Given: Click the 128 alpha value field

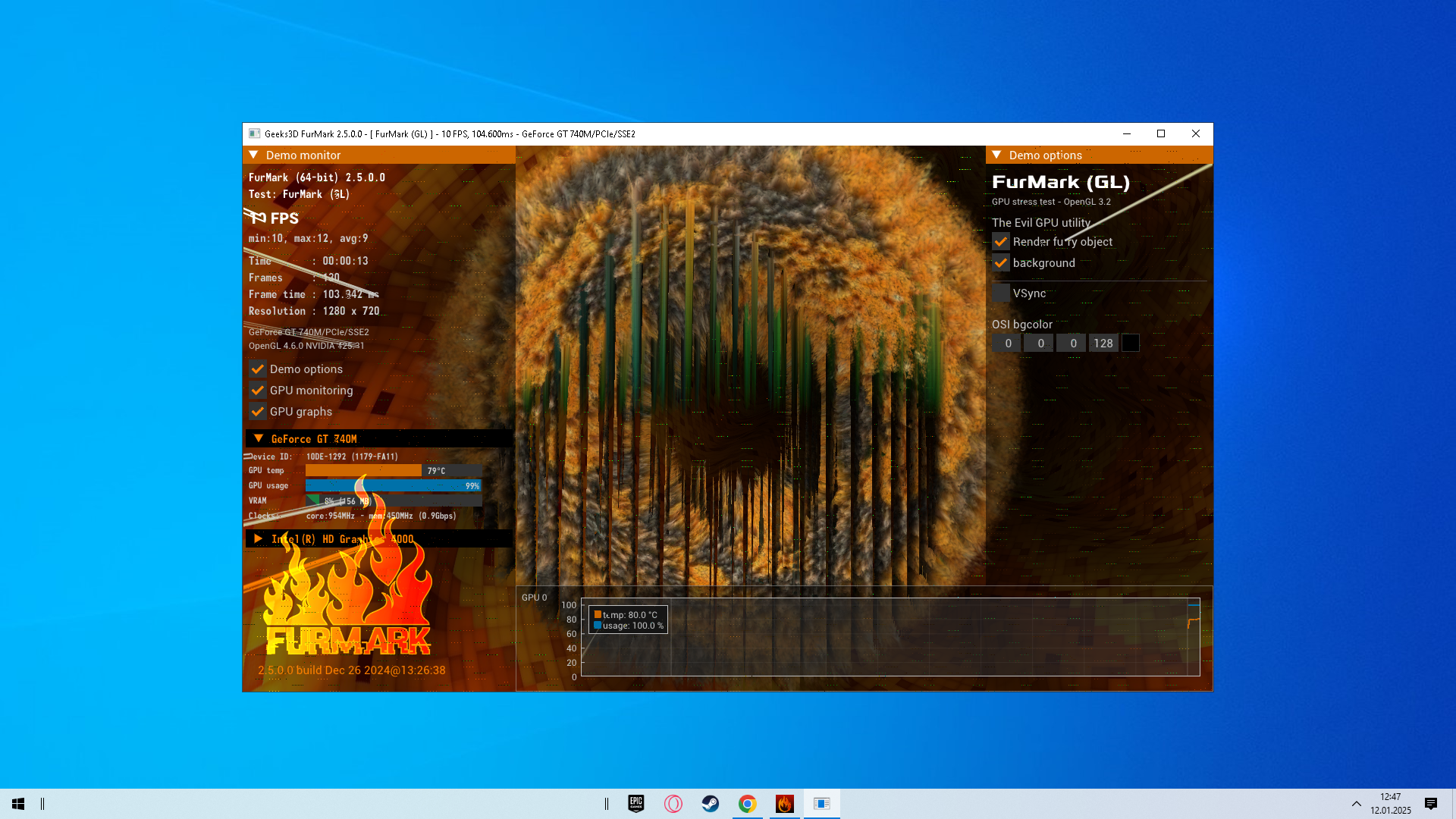Looking at the screenshot, I should pos(1103,343).
